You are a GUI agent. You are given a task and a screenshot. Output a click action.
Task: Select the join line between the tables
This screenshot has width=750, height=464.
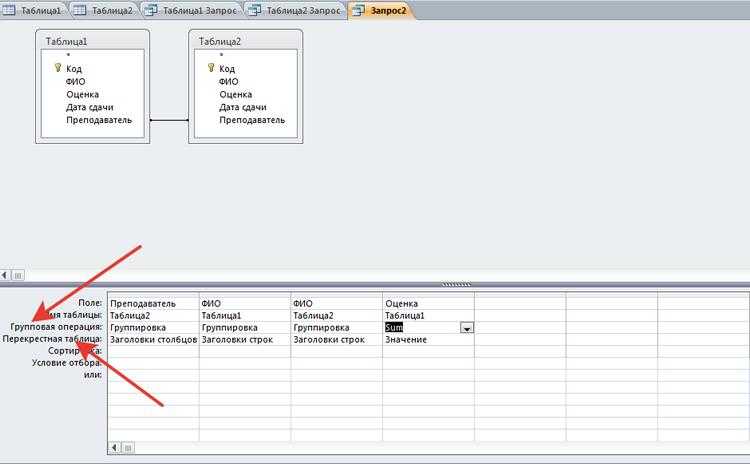[x=169, y=120]
